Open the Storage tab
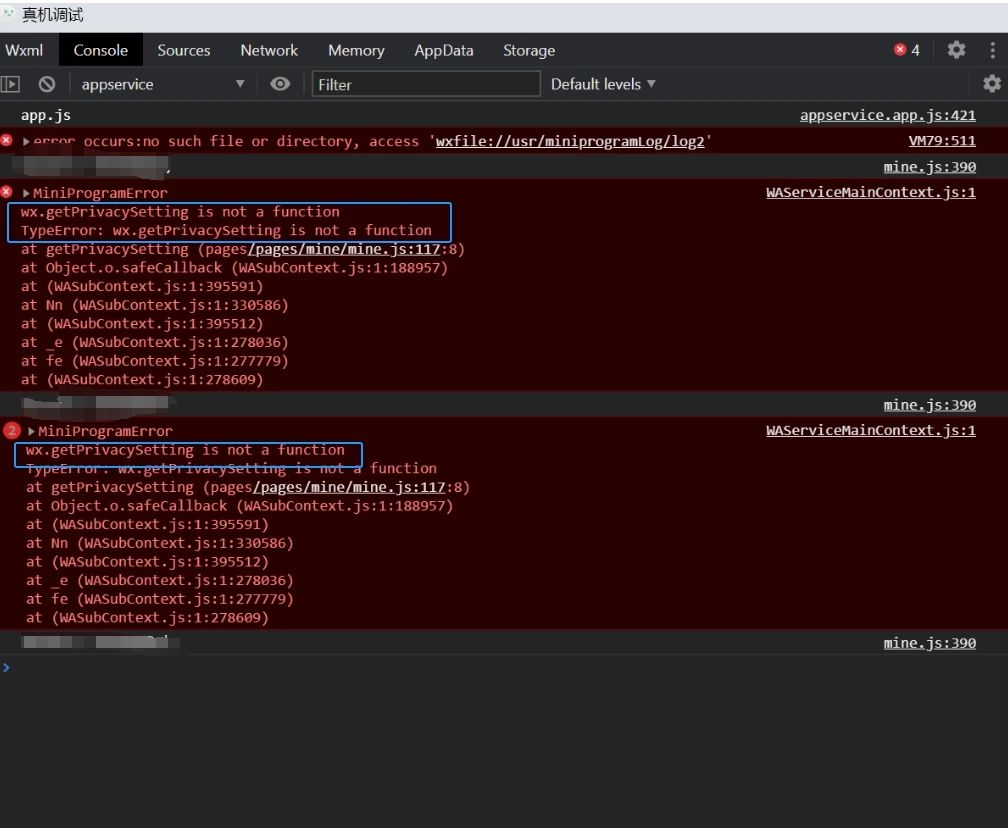1008x828 pixels. click(x=529, y=50)
